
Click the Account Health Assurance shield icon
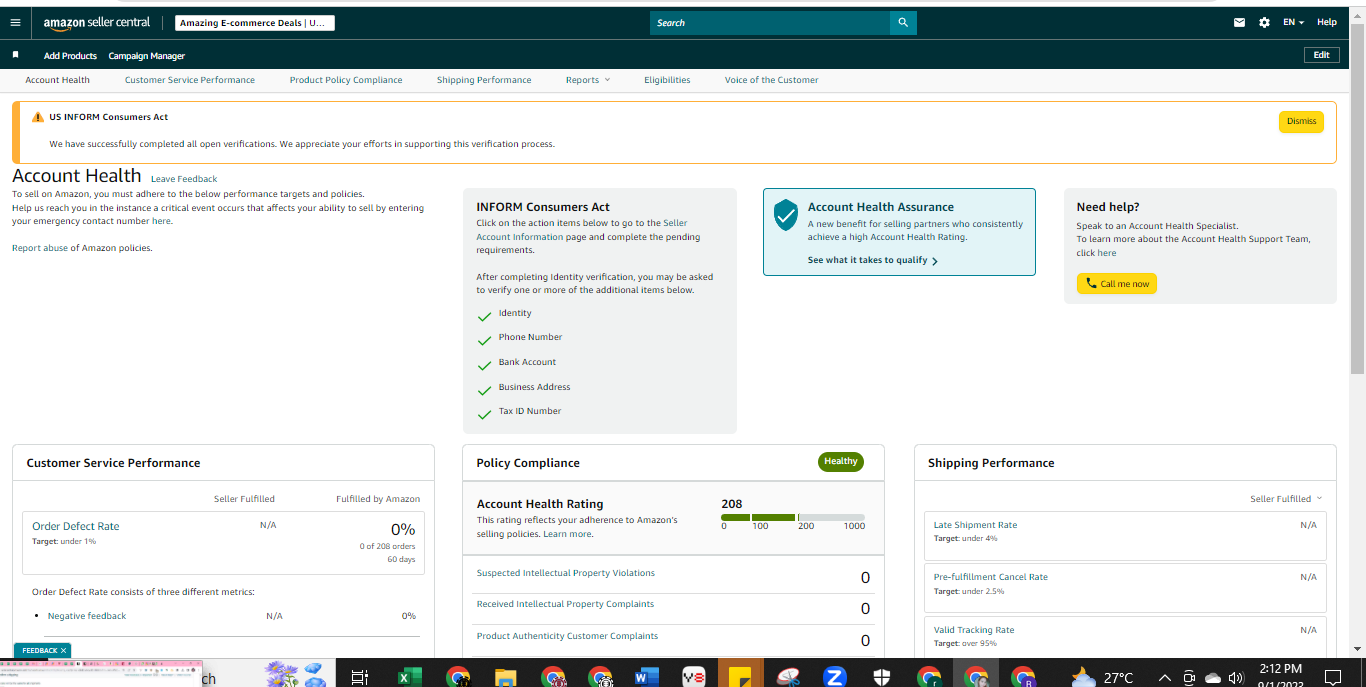tap(786, 215)
